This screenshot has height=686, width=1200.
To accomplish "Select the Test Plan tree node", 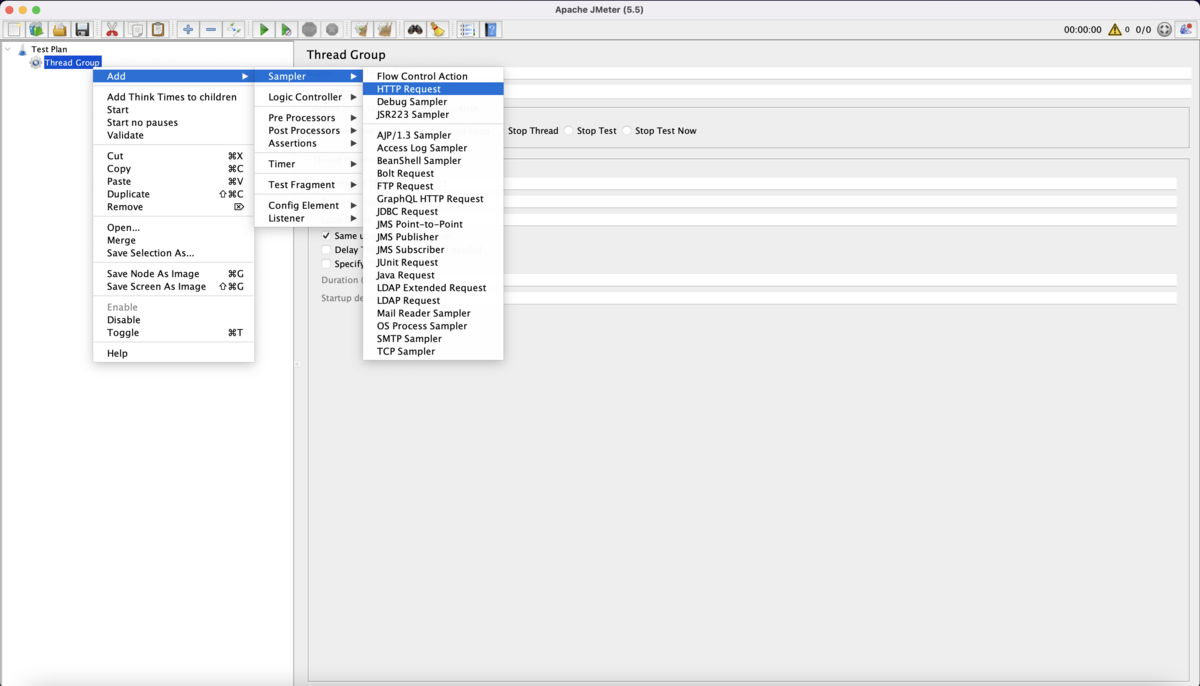I will pos(49,49).
